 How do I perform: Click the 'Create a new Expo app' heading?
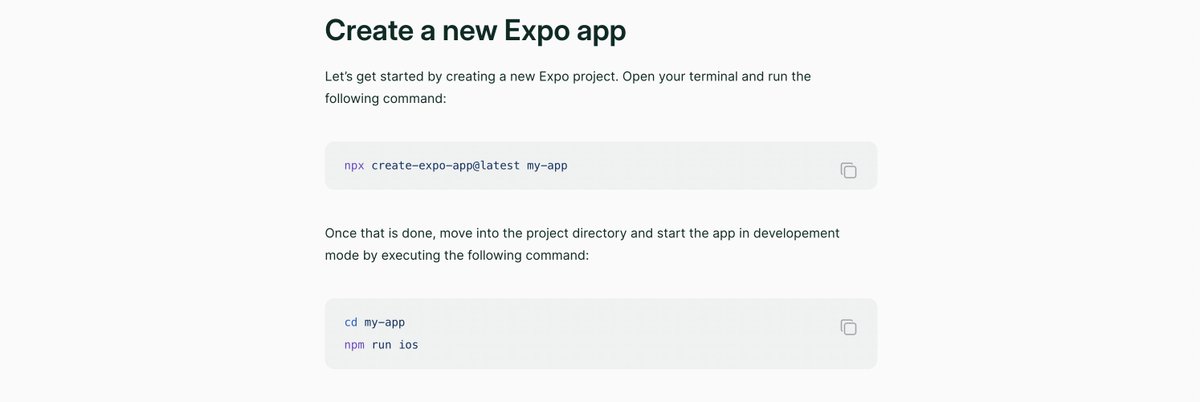tap(475, 30)
